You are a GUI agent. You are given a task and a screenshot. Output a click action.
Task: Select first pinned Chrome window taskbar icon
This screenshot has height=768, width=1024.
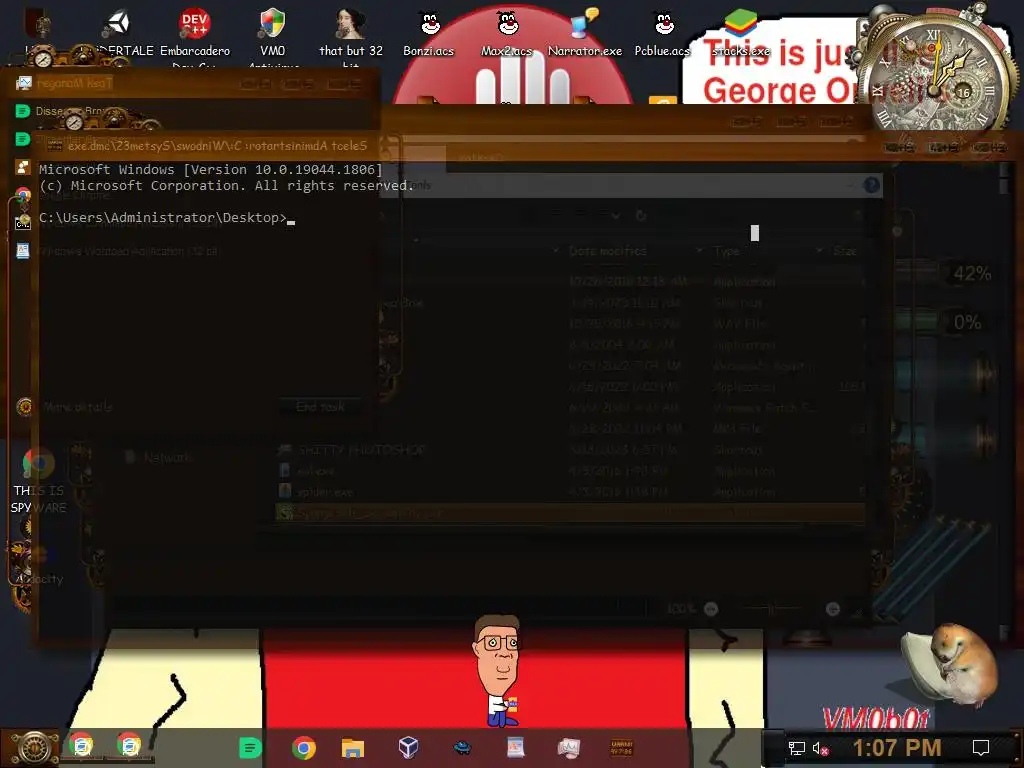(81, 746)
